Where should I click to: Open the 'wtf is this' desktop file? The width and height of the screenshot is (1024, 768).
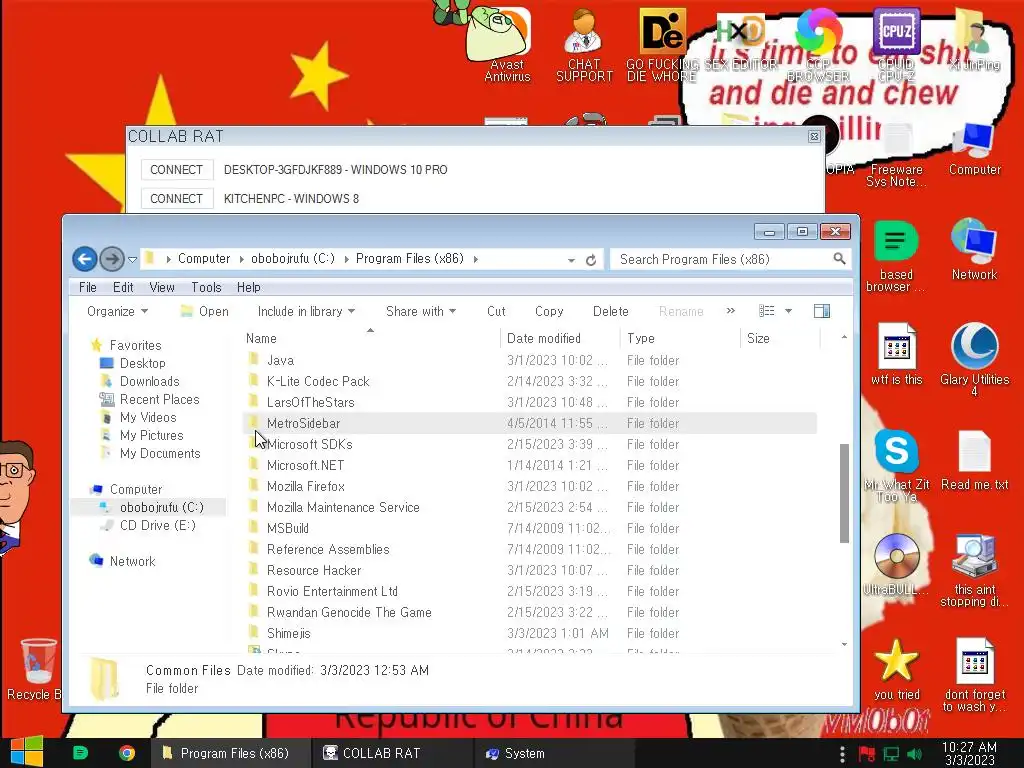point(896,354)
